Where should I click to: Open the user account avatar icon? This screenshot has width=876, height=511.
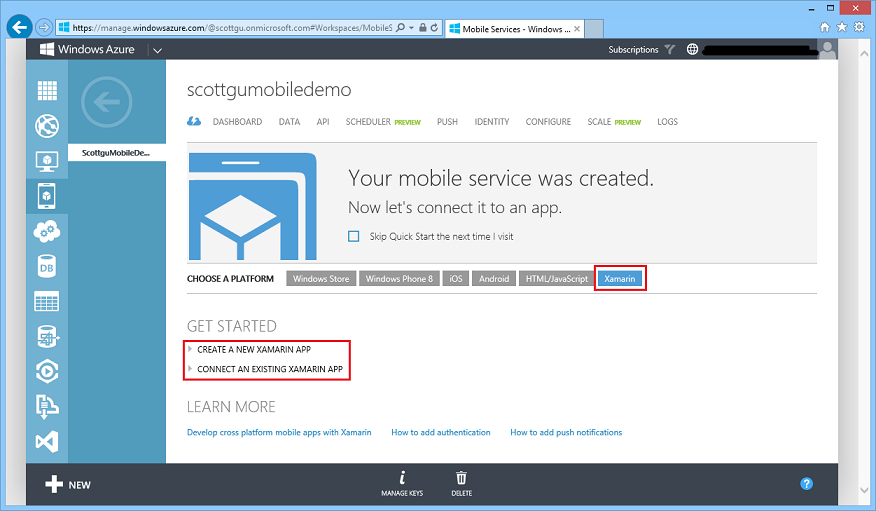point(827,49)
